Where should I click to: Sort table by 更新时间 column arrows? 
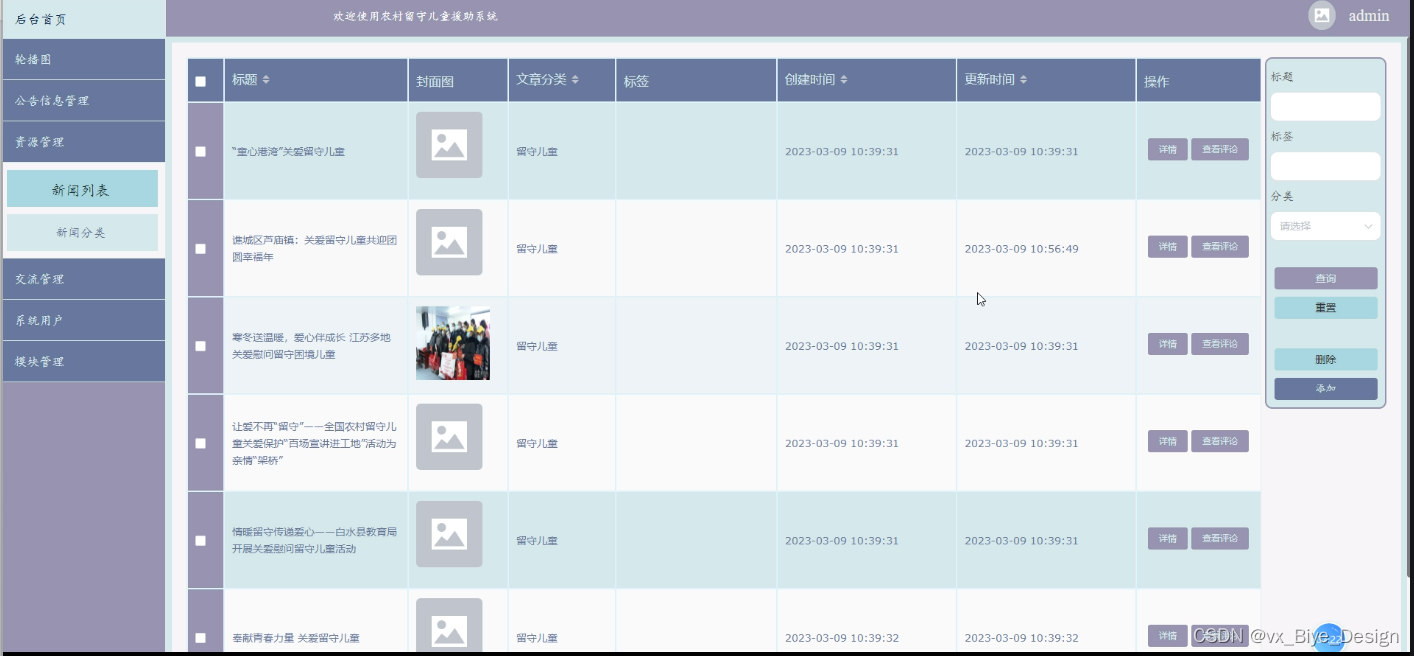point(1024,80)
